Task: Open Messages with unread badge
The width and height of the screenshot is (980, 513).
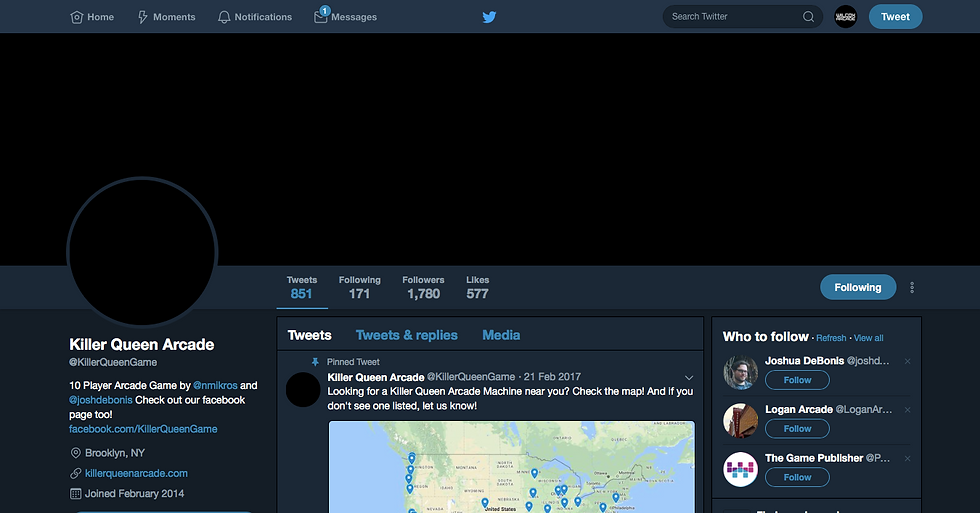Action: [346, 16]
